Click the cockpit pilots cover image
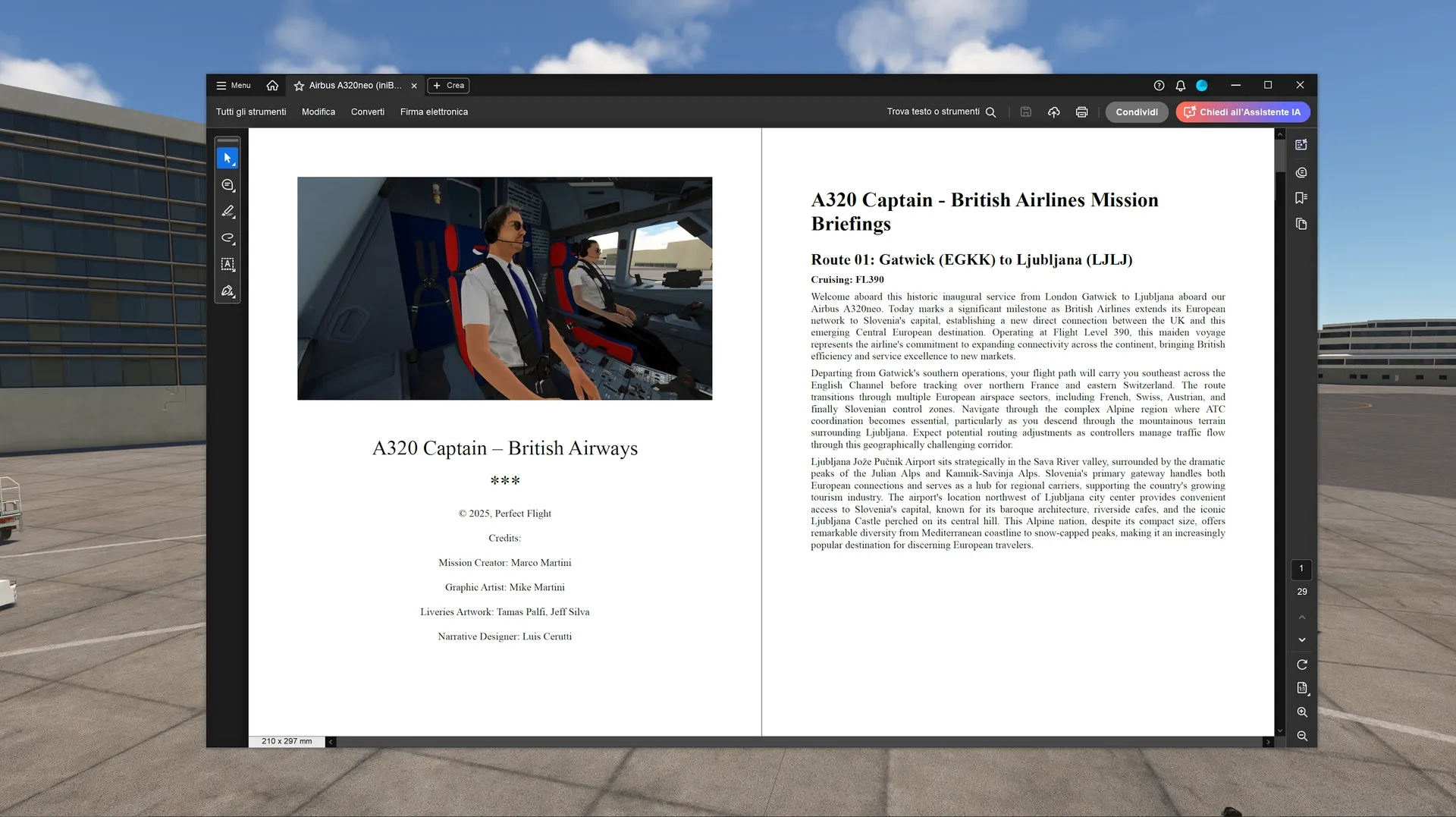This screenshot has width=1456, height=817. (x=504, y=288)
